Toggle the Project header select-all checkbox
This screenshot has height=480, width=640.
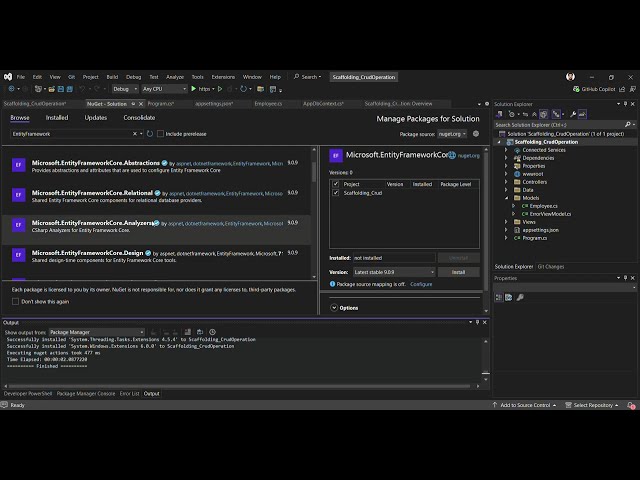coord(336,184)
